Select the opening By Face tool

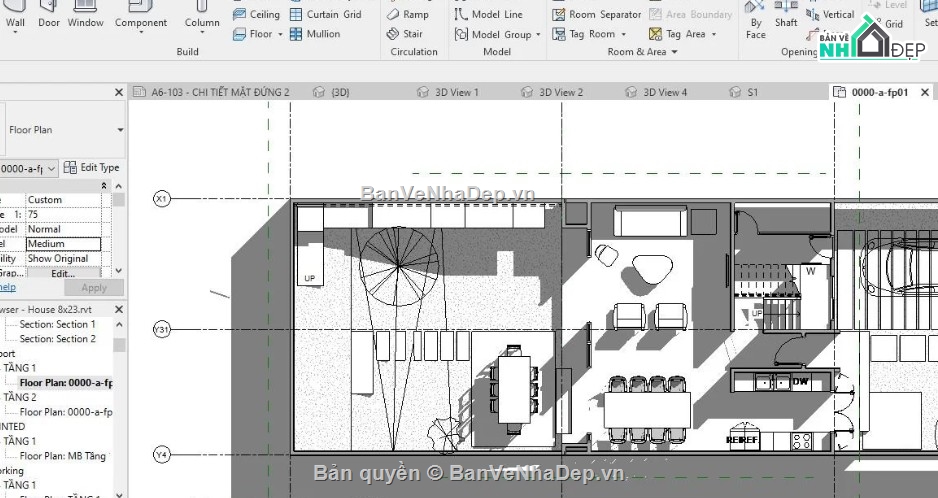point(756,18)
